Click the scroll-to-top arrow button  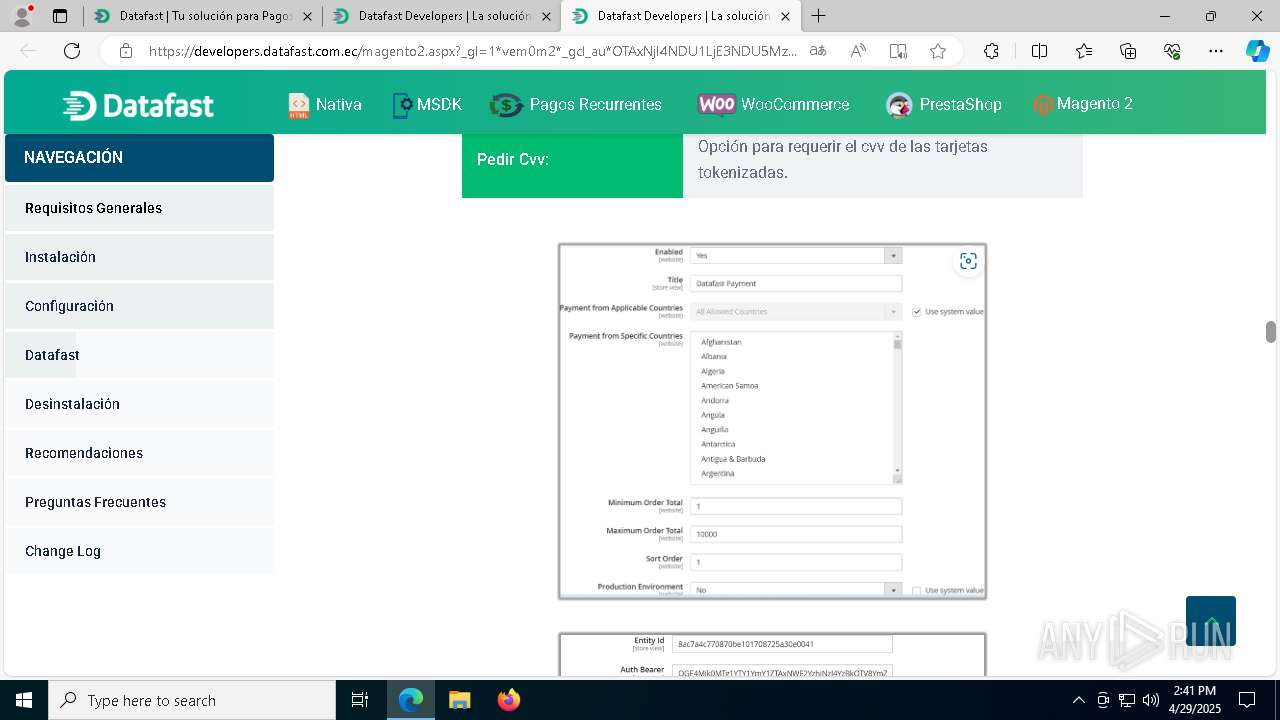click(x=1211, y=621)
